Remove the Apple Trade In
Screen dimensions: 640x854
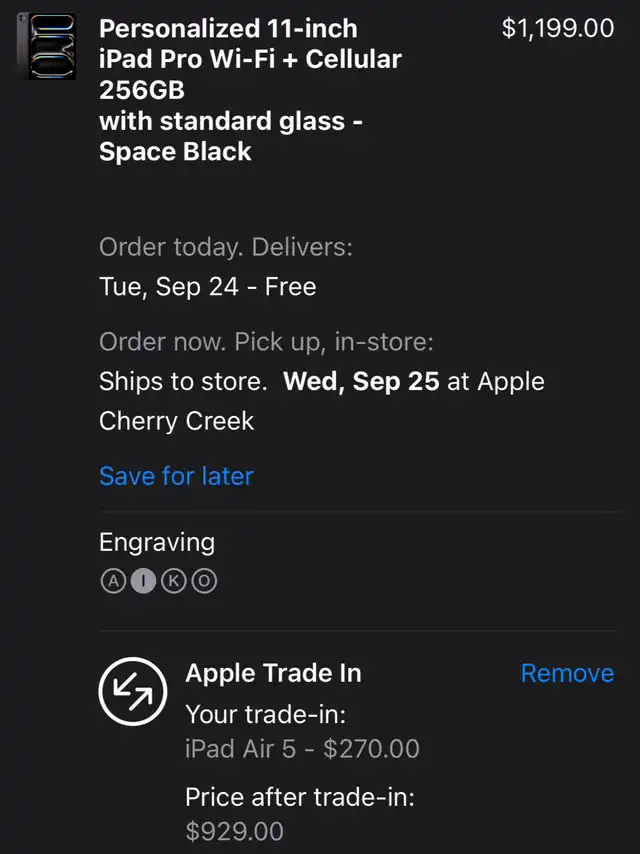568,673
